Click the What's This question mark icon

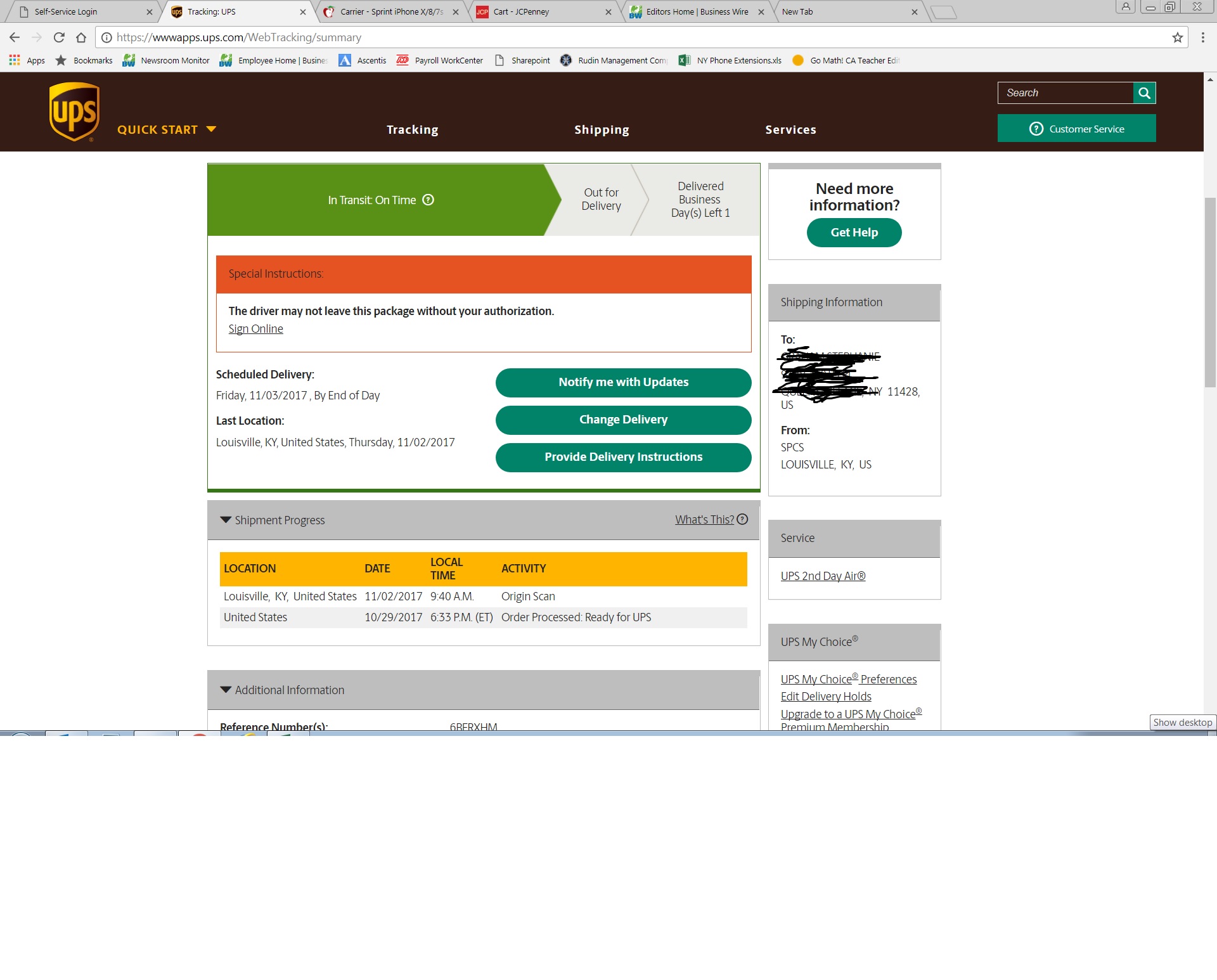pos(742,519)
